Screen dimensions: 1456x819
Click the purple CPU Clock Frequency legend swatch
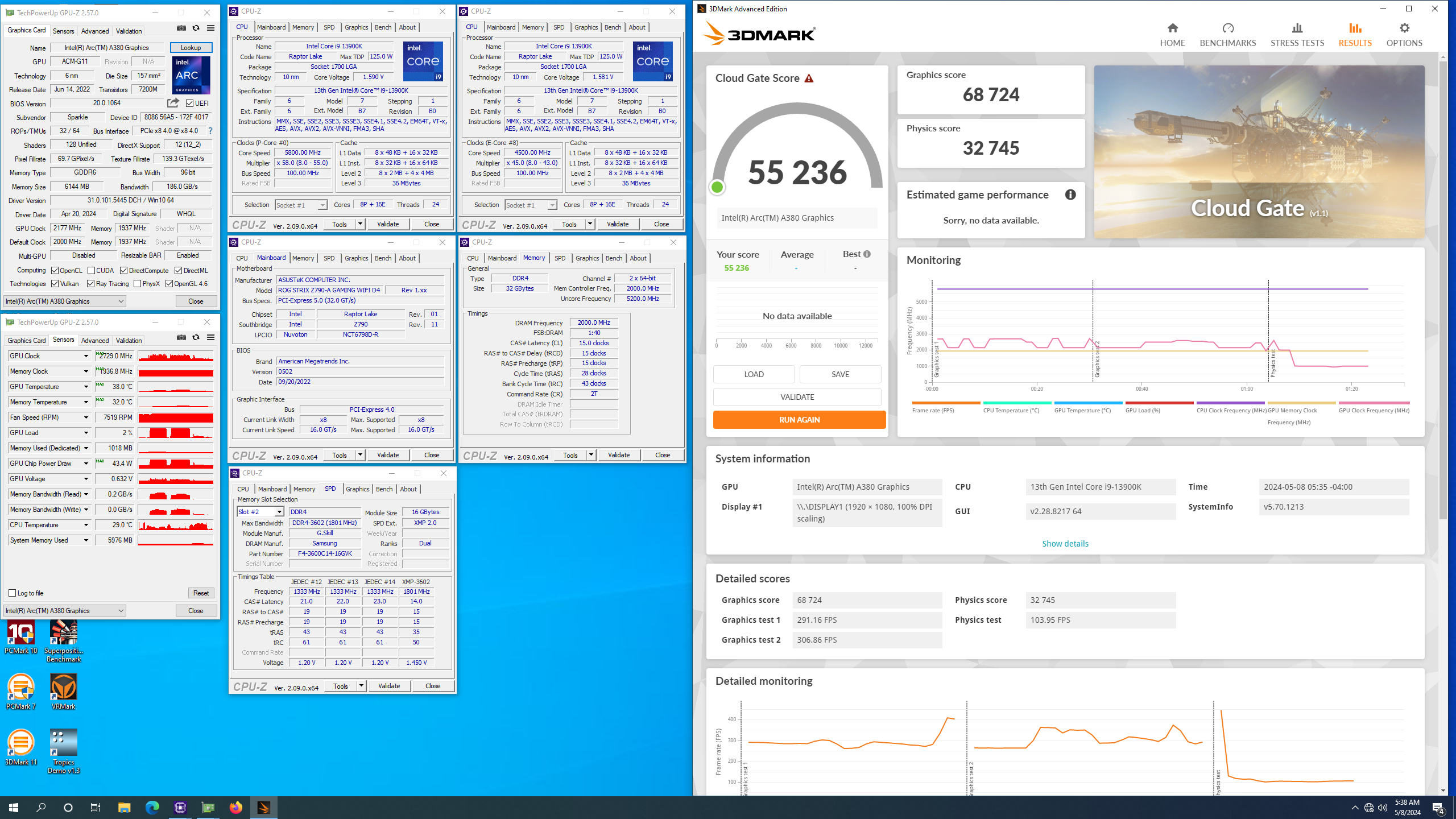click(x=1230, y=403)
